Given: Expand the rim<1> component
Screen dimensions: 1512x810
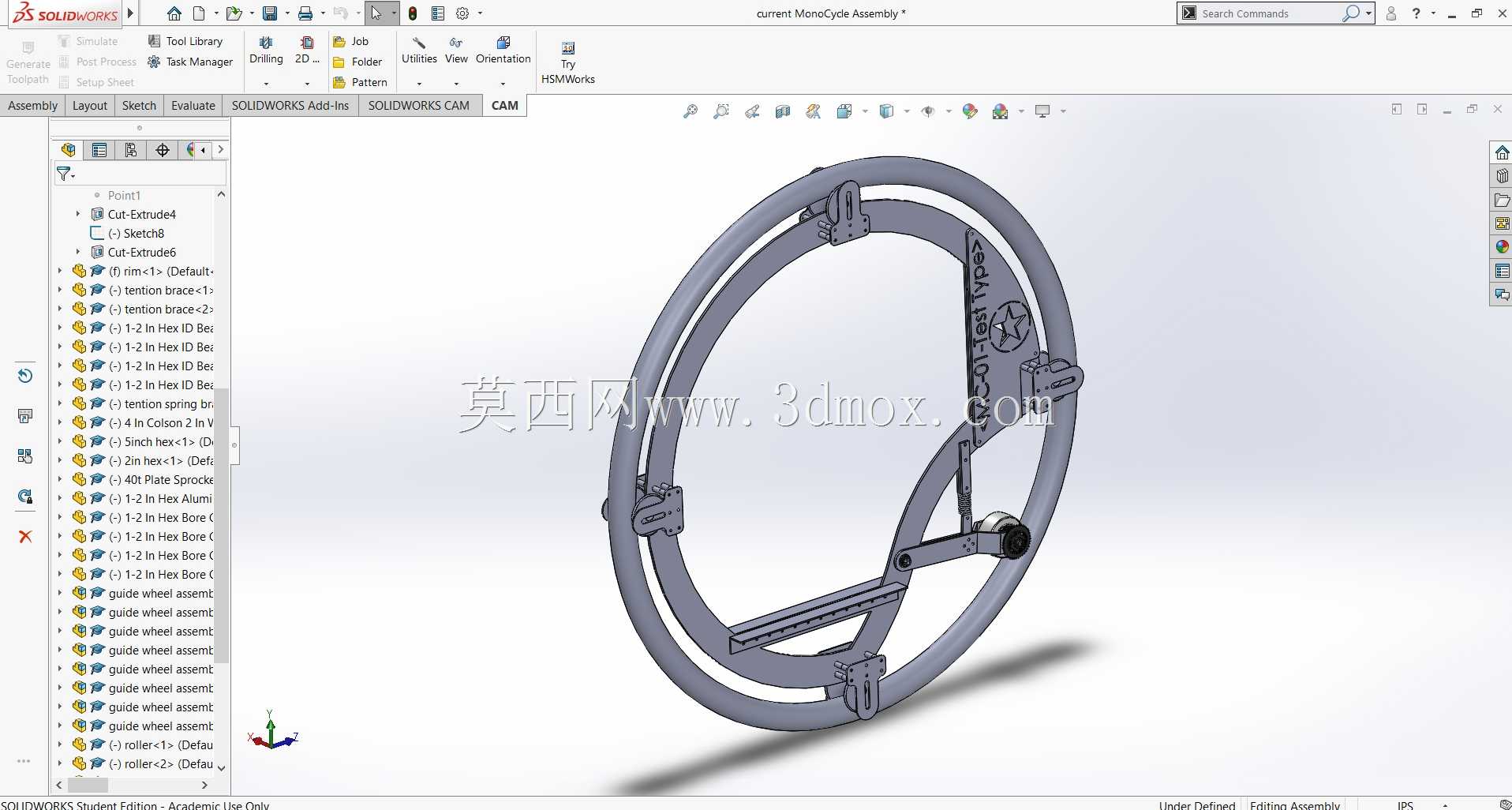Looking at the screenshot, I should click(59, 271).
